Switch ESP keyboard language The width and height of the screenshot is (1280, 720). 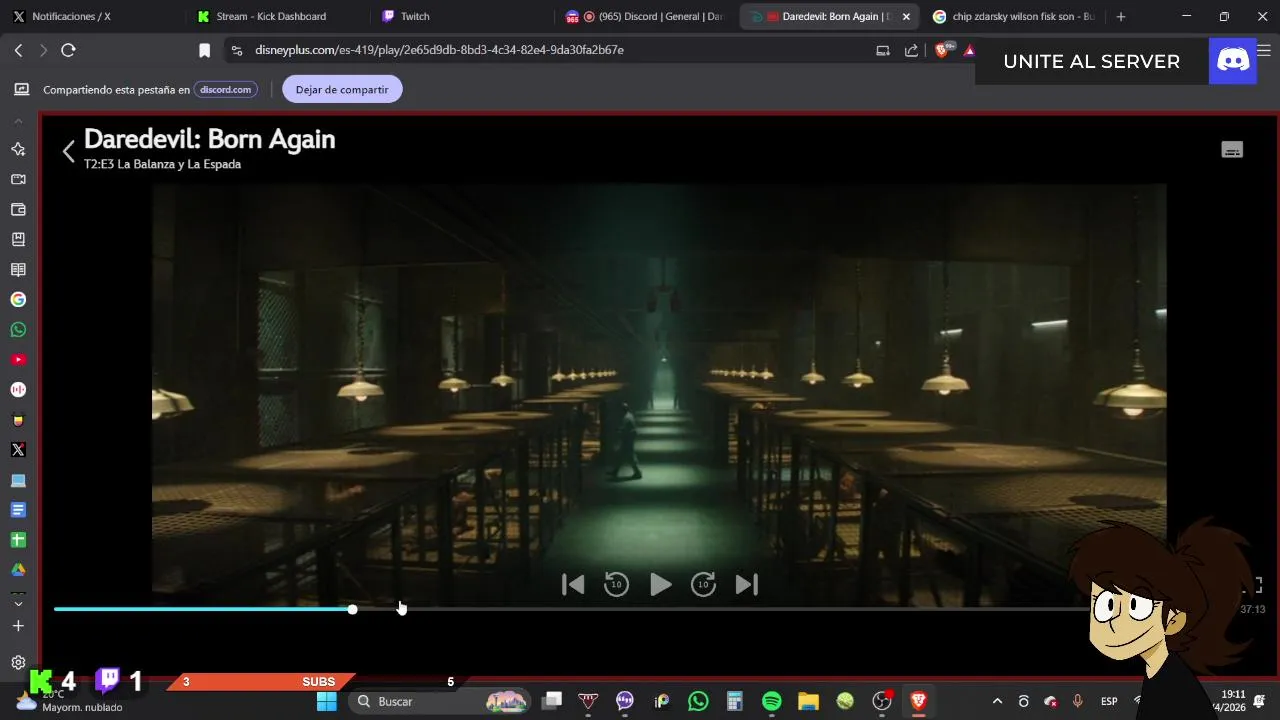pyautogui.click(x=1109, y=701)
